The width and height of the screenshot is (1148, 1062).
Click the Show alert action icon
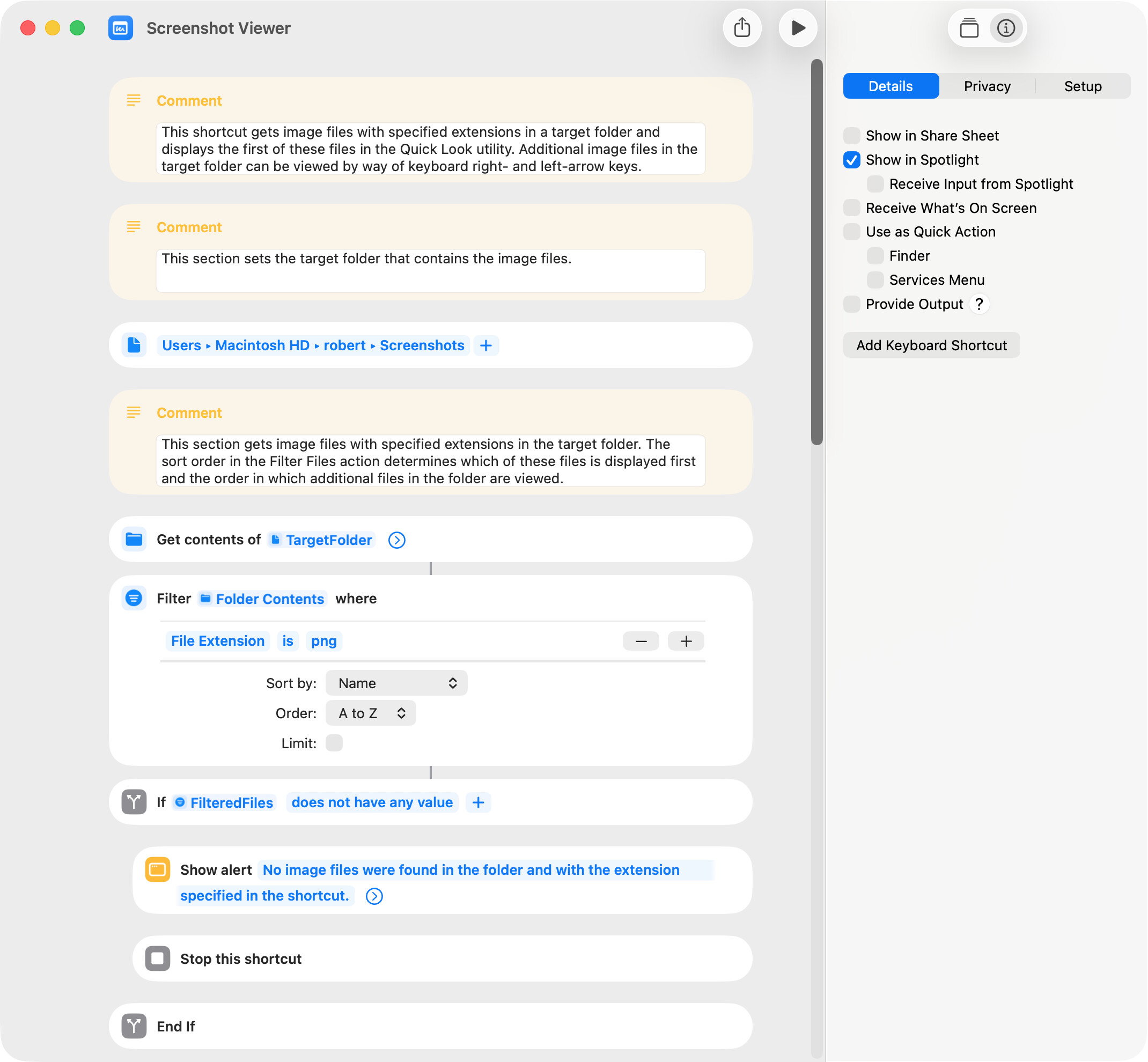[158, 869]
